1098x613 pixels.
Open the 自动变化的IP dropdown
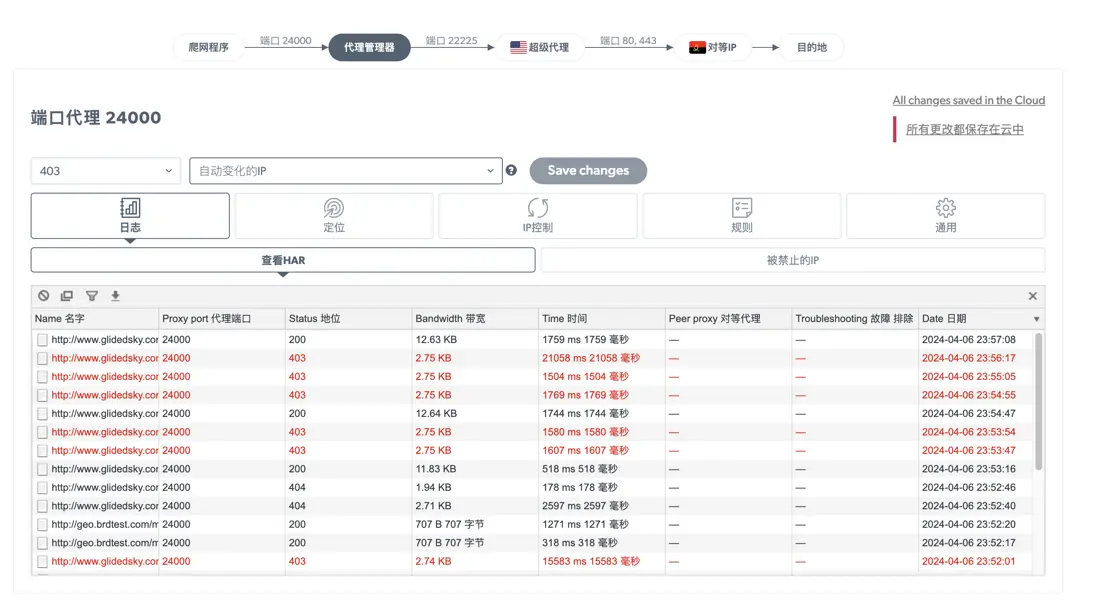coord(346,171)
